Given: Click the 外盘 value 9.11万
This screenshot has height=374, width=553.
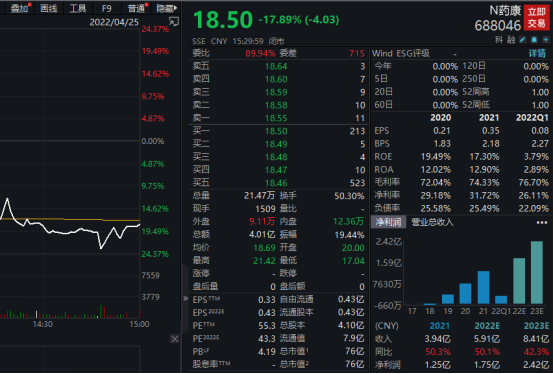Looking at the screenshot, I should pyautogui.click(x=262, y=222).
